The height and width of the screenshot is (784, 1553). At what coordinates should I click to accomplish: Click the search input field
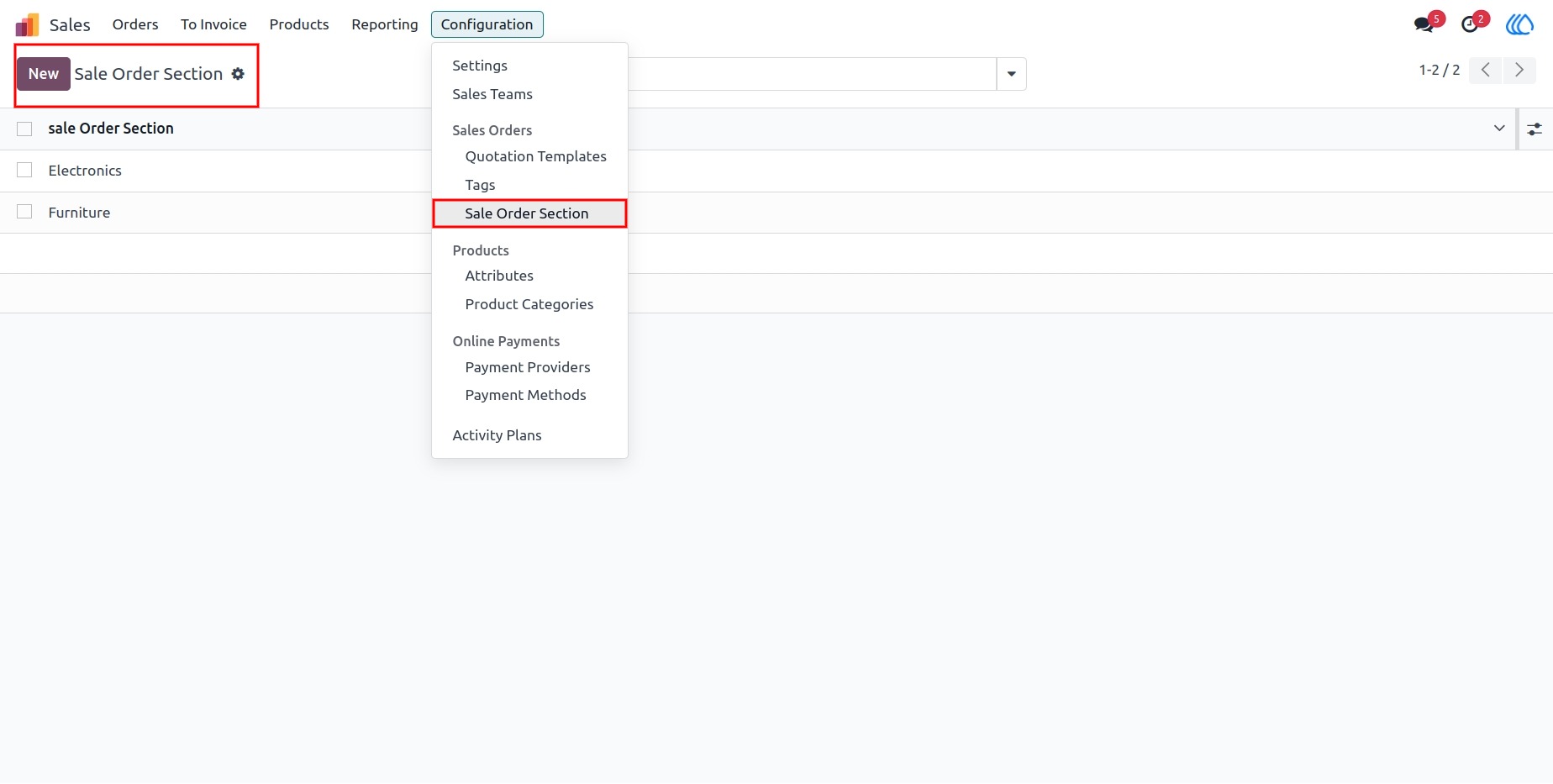click(x=812, y=74)
